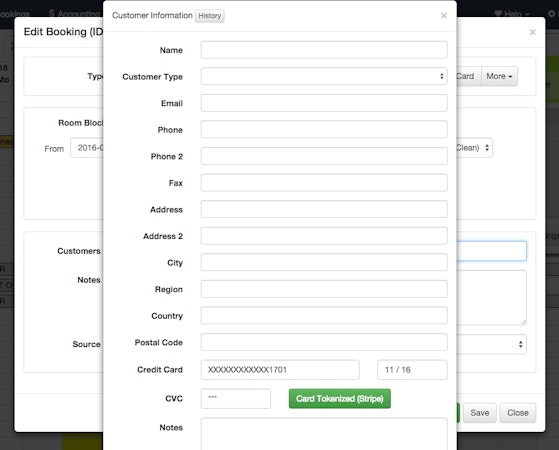Open the customer History button
Image resolution: width=559 pixels, height=450 pixels.
[x=210, y=16]
